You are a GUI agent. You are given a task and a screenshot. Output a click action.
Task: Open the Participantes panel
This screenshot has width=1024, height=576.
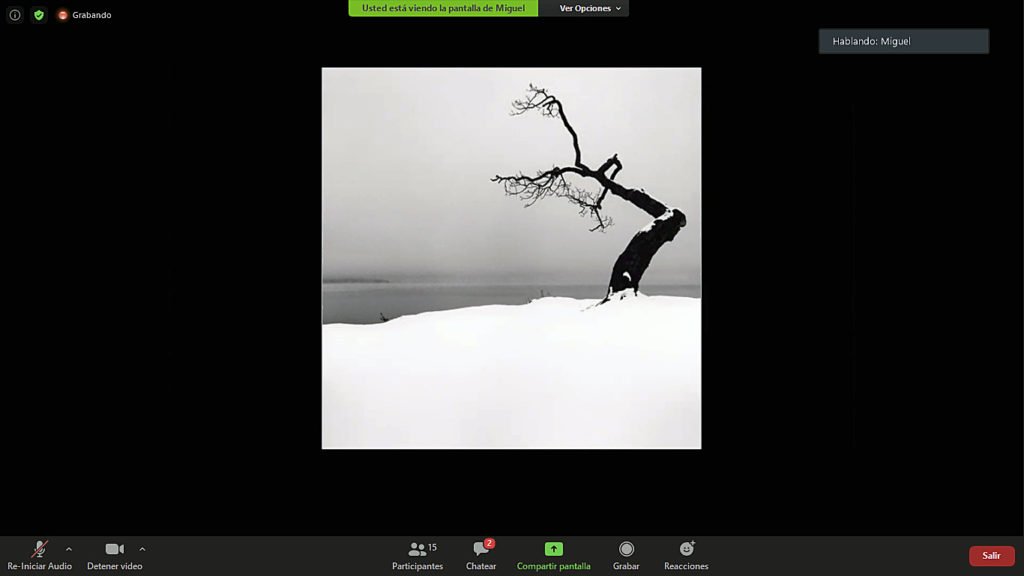(x=417, y=549)
